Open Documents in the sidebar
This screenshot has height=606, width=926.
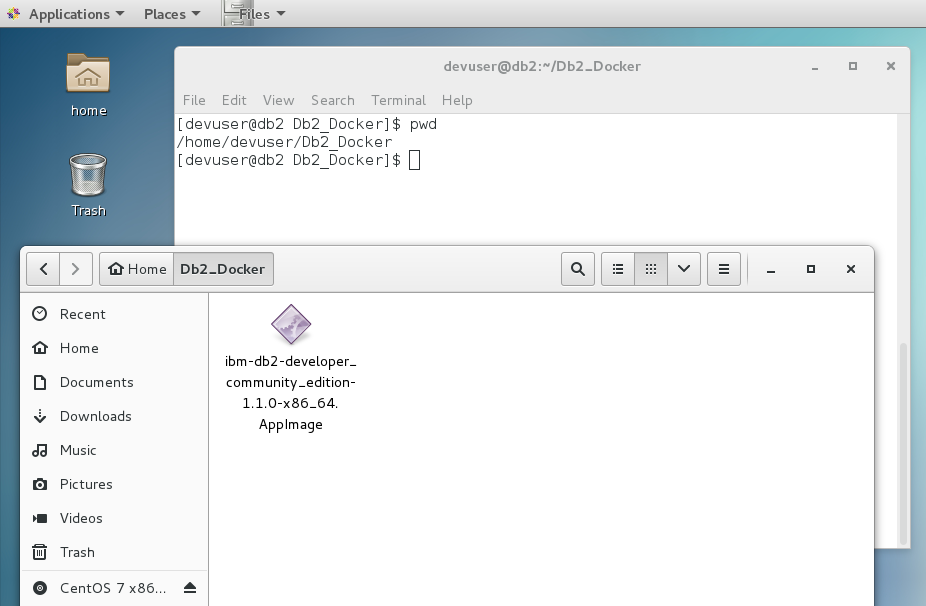pos(114,383)
